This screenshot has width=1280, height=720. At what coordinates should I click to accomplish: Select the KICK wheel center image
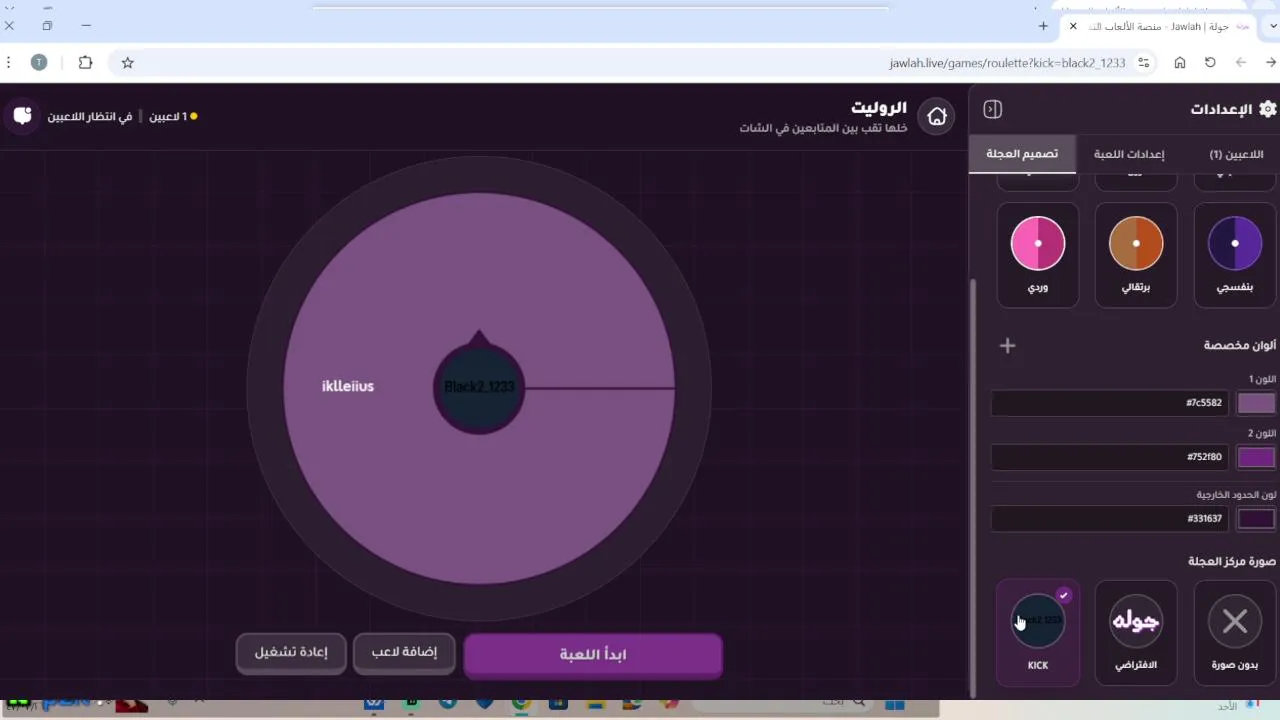[1038, 632]
